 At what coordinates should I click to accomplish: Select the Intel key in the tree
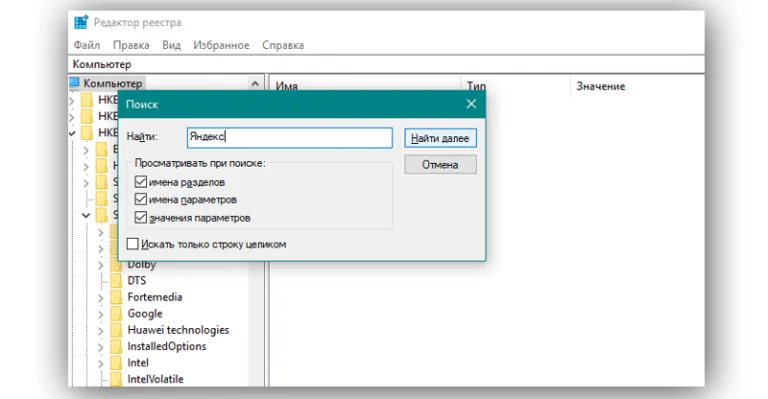coord(138,363)
